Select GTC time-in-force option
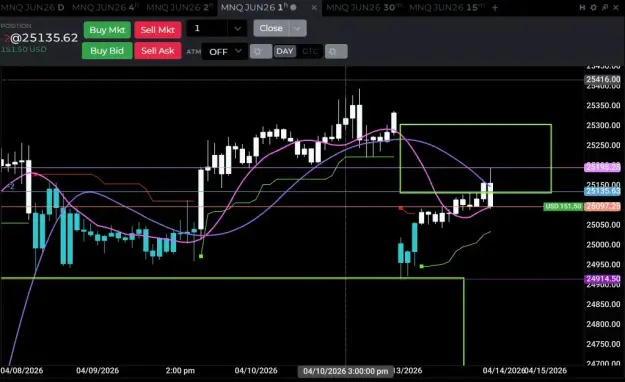This screenshot has width=625, height=382. (x=310, y=51)
